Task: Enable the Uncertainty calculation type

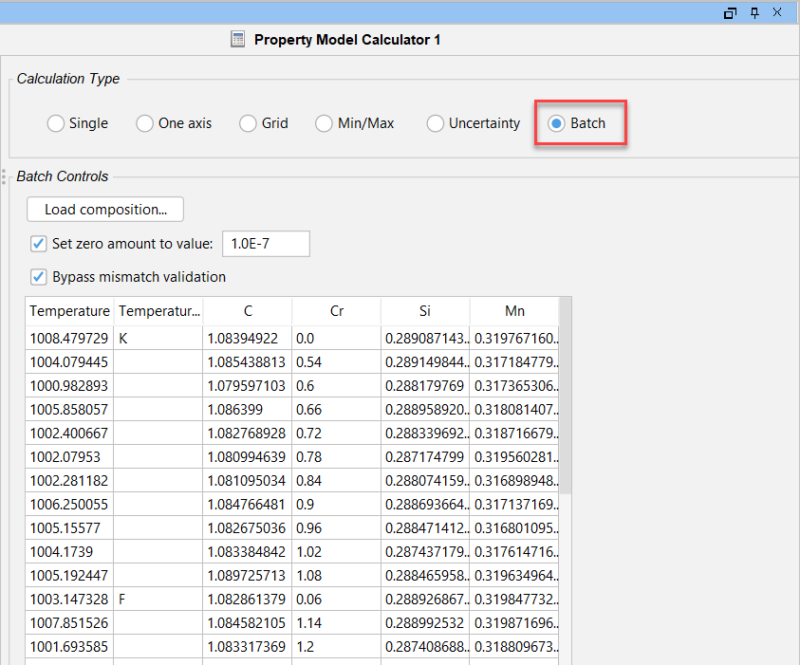Action: 435,123
